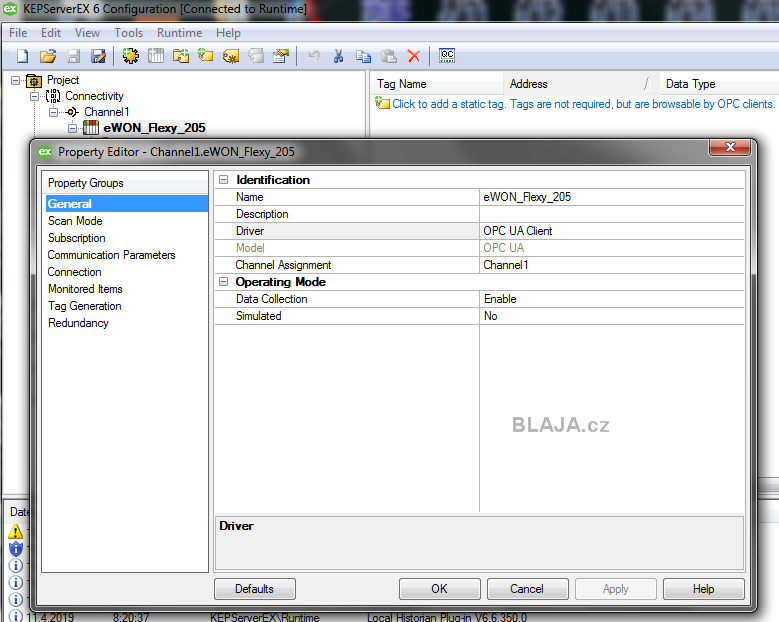The height and width of the screenshot is (622, 779).
Task: Open Properties via the toolbar icon
Action: (281, 56)
